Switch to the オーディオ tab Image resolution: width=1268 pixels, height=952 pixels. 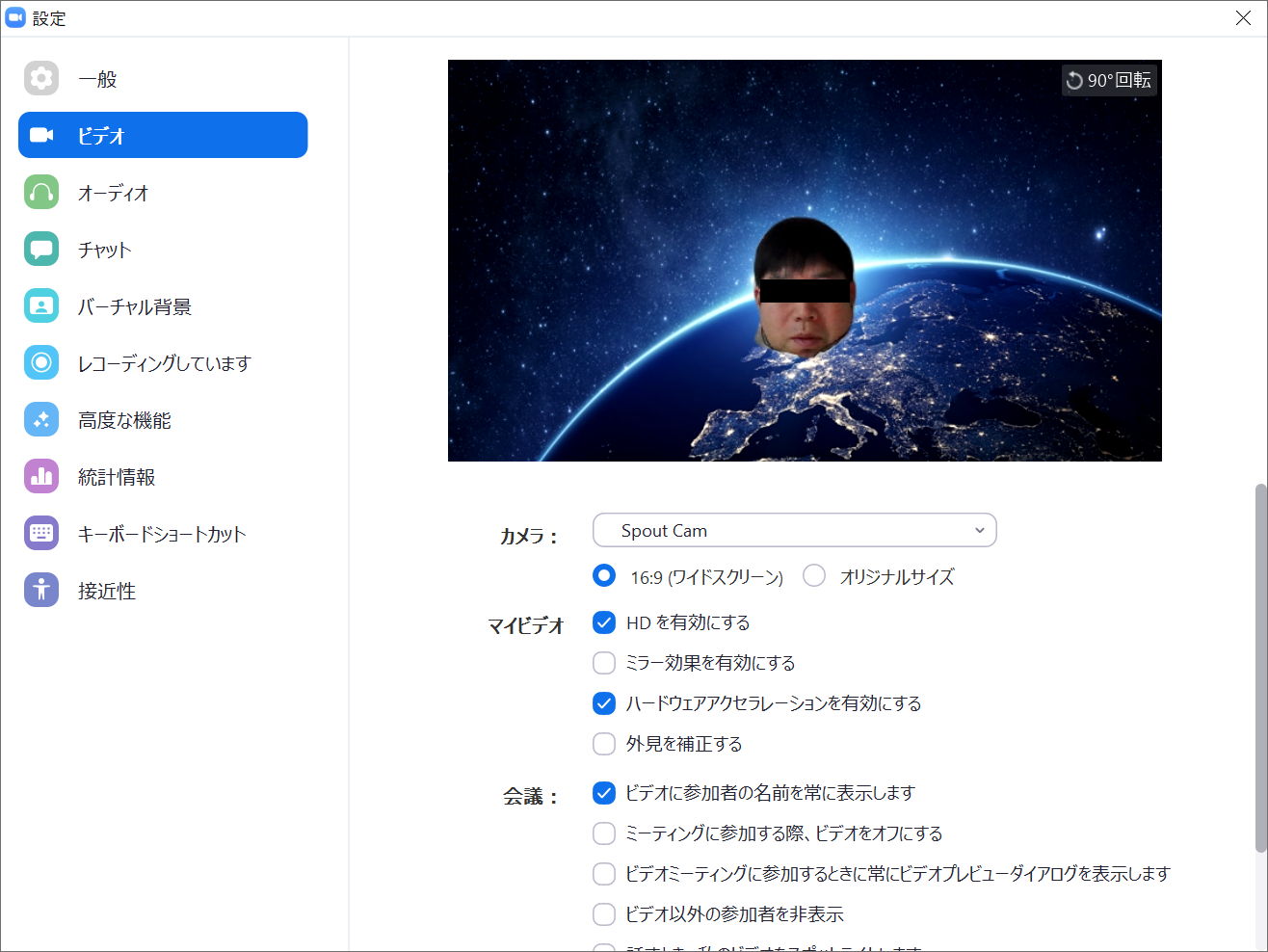163,192
